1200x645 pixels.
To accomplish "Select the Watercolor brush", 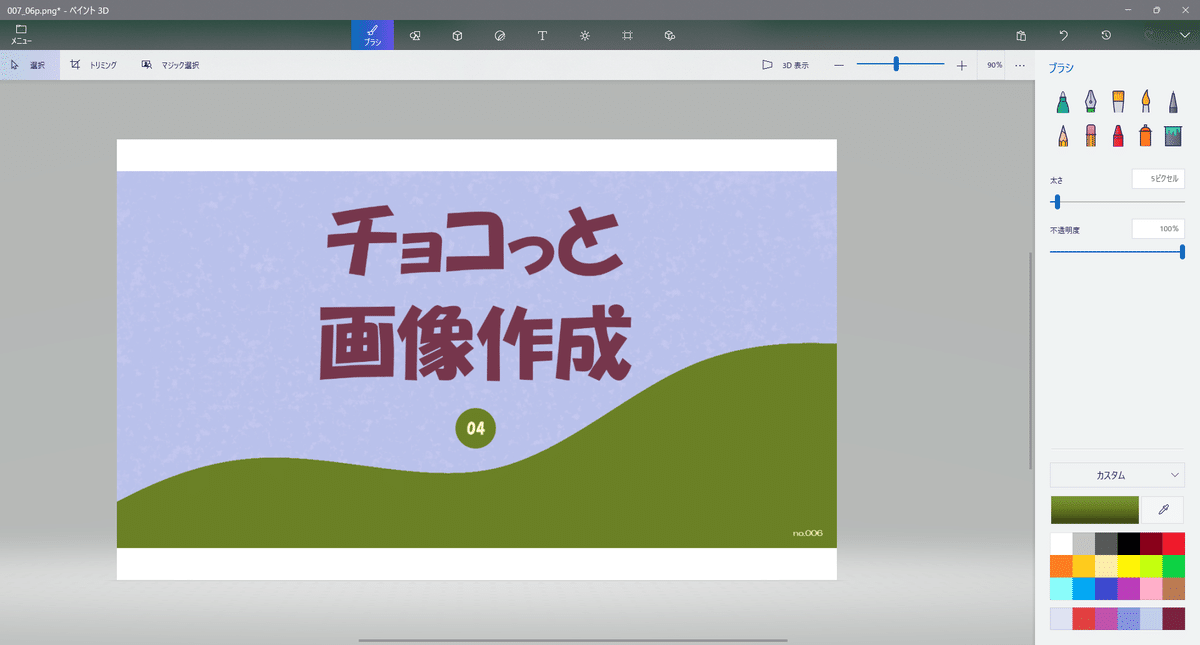I will point(1146,101).
